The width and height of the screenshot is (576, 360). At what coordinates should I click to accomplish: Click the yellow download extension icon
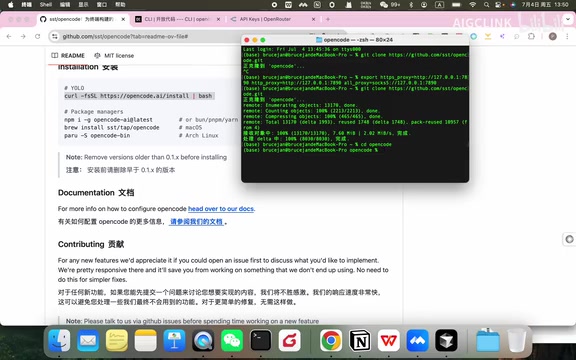coord(488,36)
